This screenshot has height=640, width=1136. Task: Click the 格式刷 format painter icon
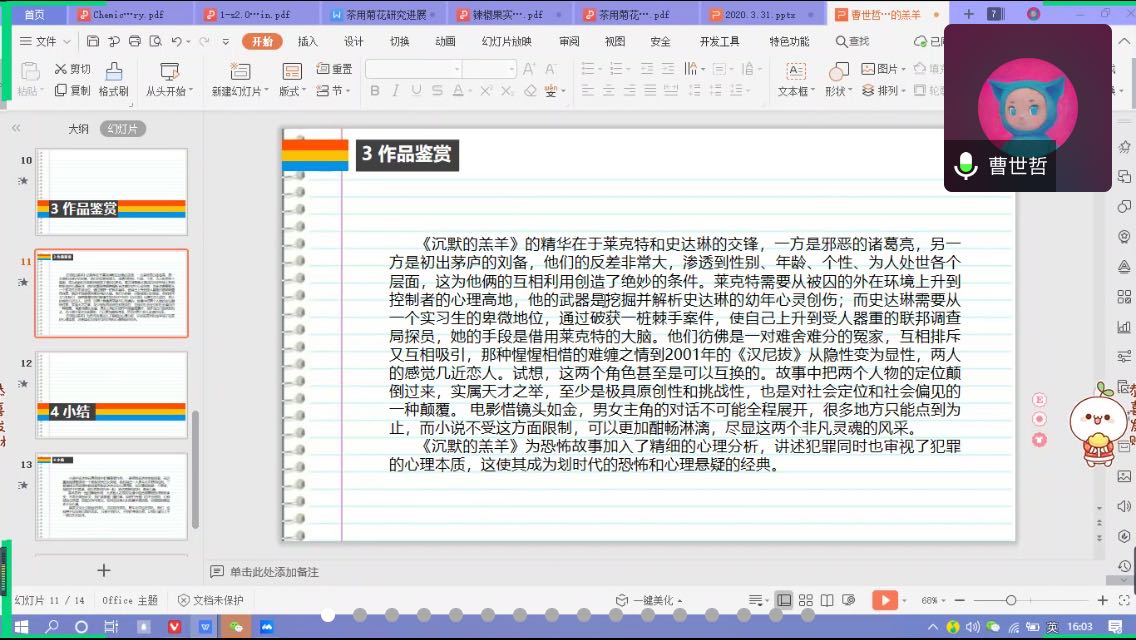[x=113, y=72]
